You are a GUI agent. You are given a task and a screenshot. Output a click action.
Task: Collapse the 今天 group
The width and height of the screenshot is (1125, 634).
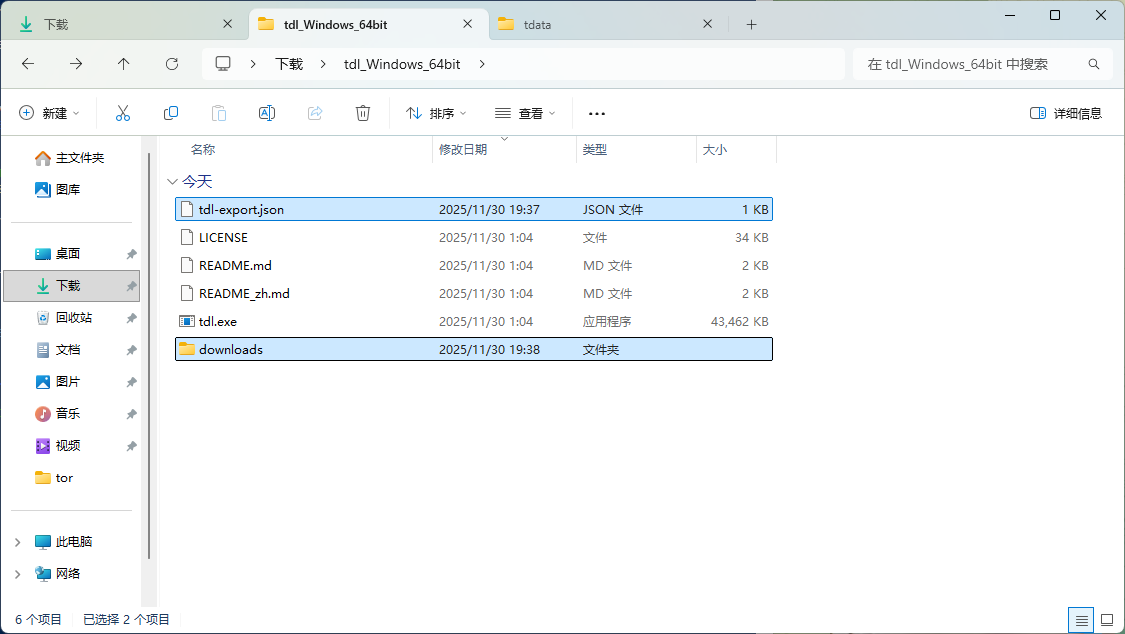(x=171, y=182)
